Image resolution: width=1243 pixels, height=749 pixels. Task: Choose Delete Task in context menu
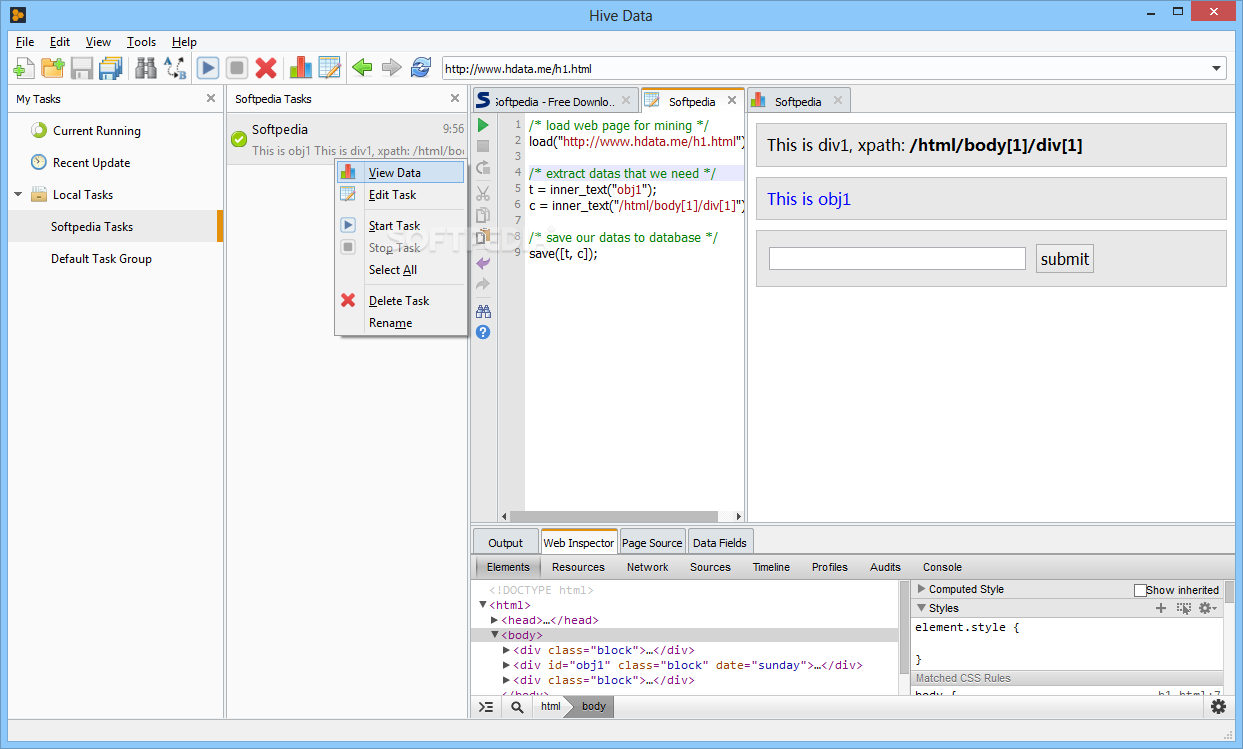(x=401, y=300)
